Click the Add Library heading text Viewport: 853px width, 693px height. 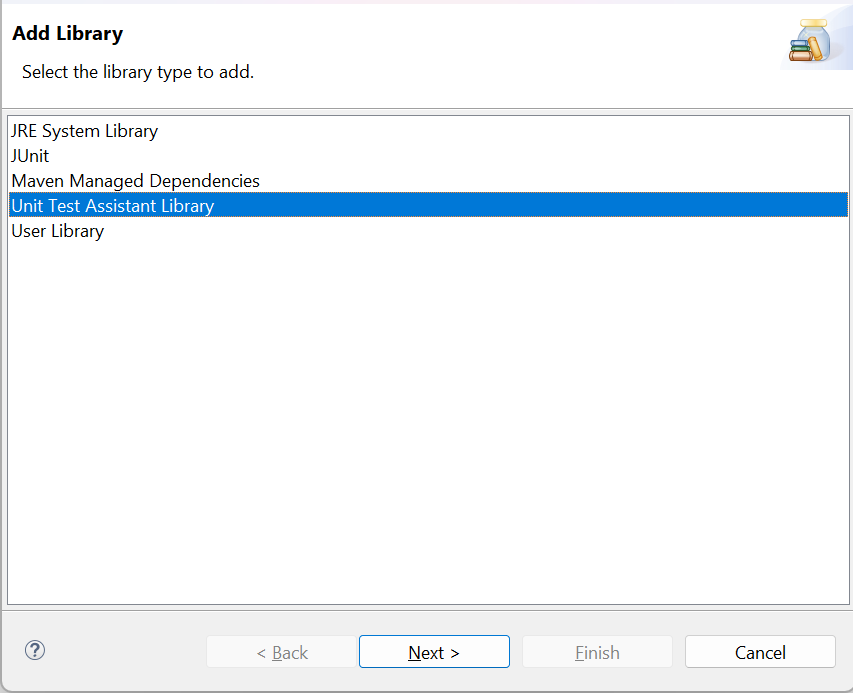coord(68,33)
